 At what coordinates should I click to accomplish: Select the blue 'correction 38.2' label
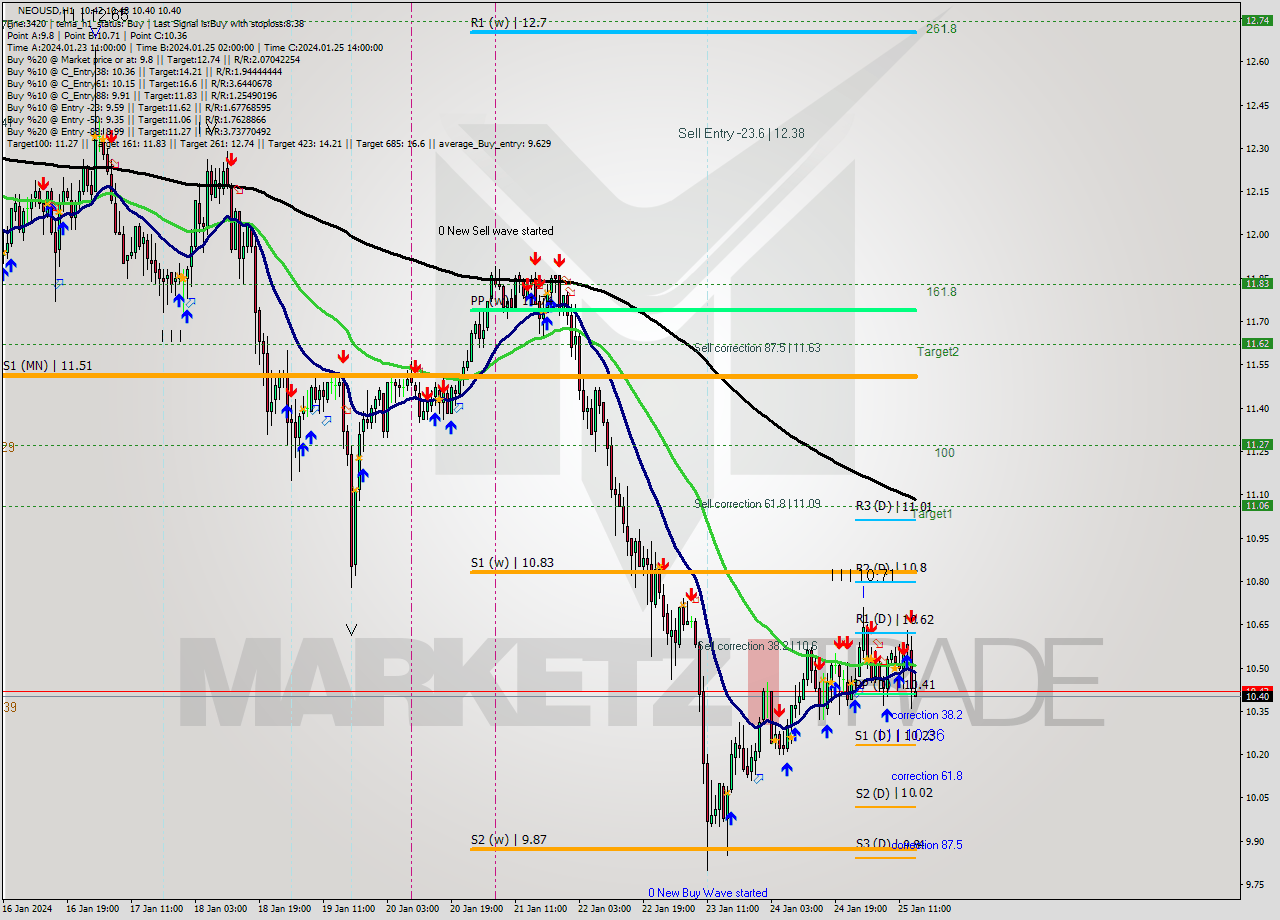click(927, 715)
